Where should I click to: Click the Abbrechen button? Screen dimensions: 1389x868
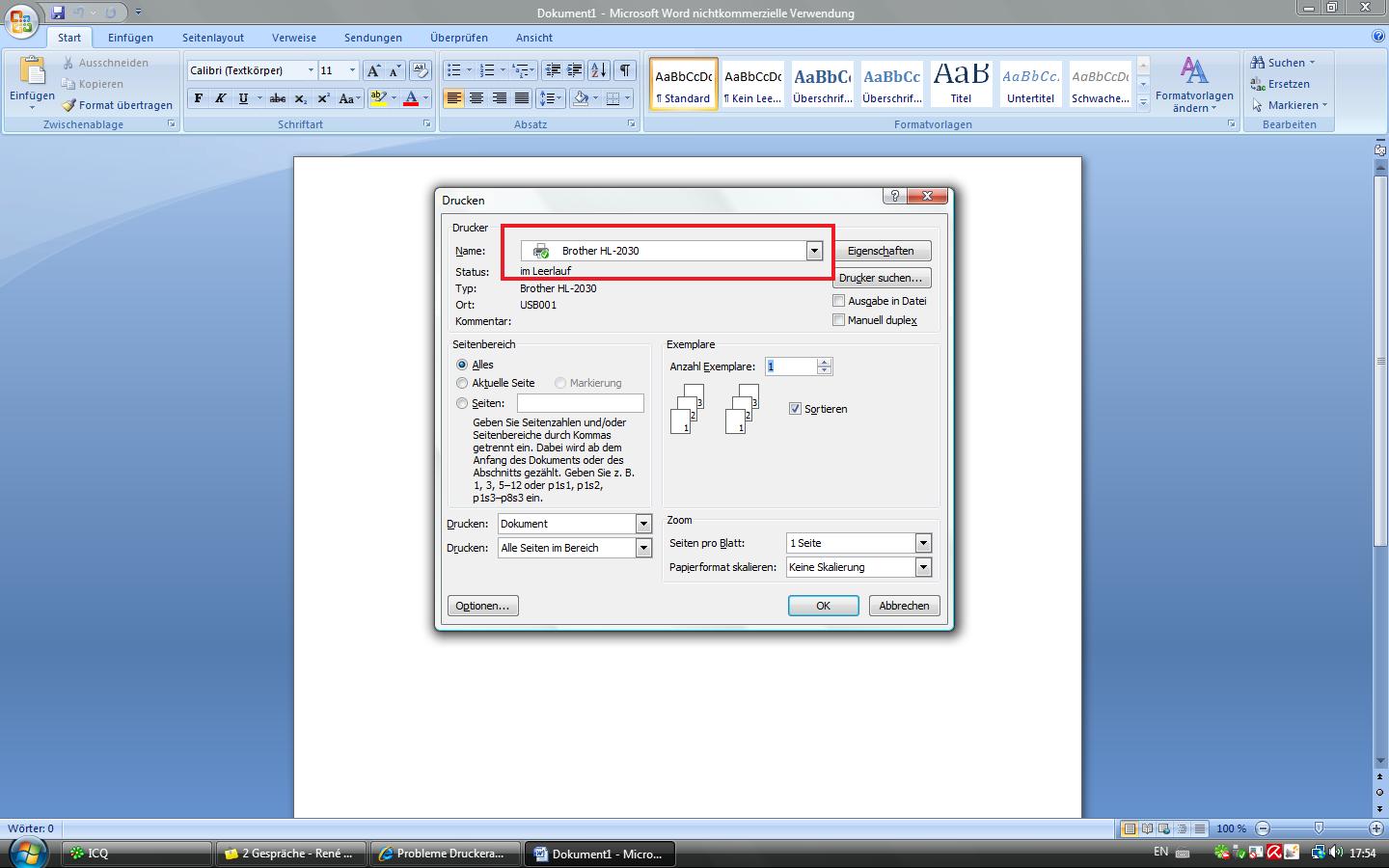pyautogui.click(x=904, y=606)
